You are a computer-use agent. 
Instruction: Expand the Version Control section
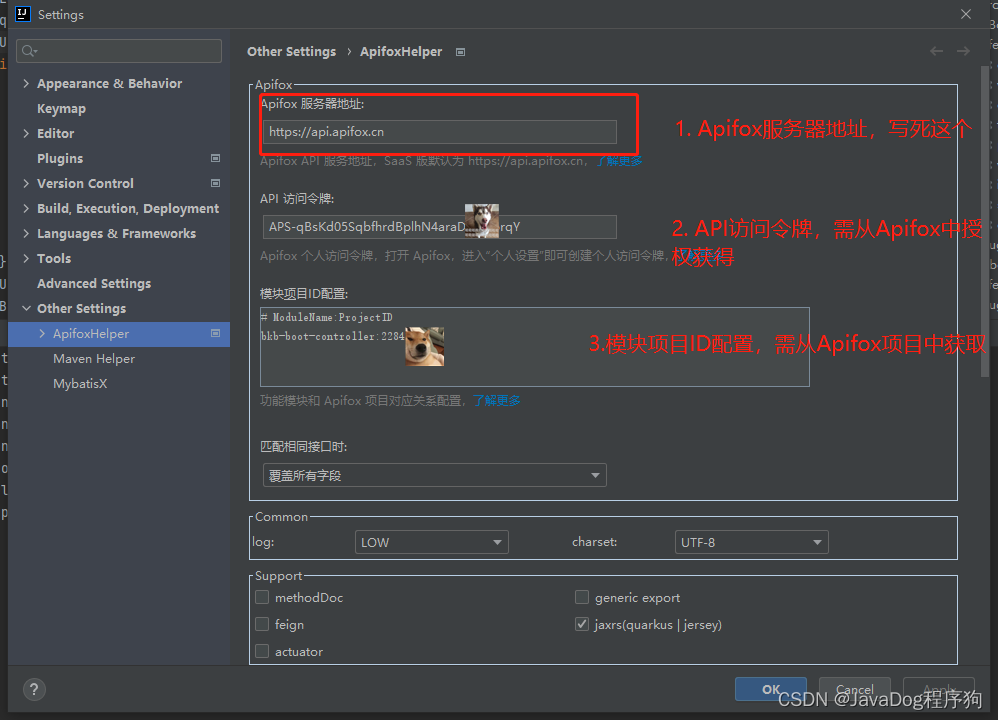(x=26, y=183)
